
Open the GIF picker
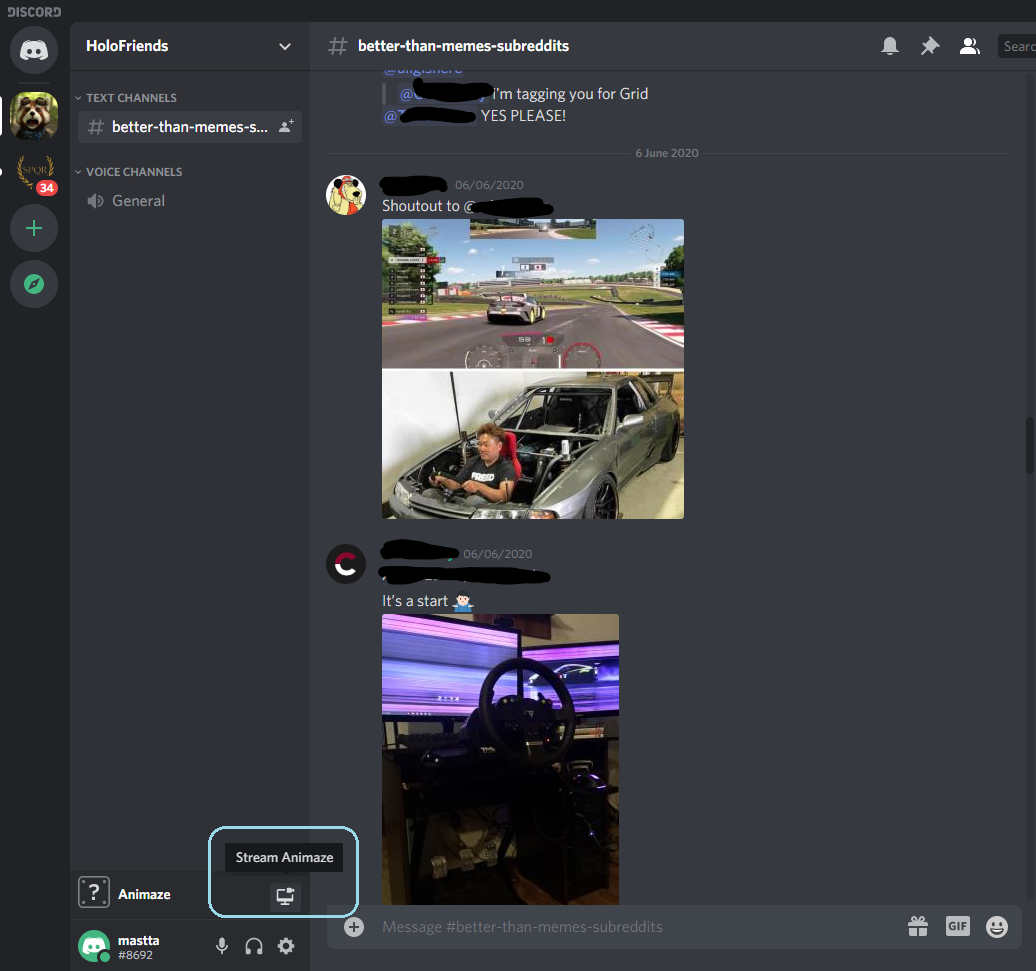click(957, 927)
